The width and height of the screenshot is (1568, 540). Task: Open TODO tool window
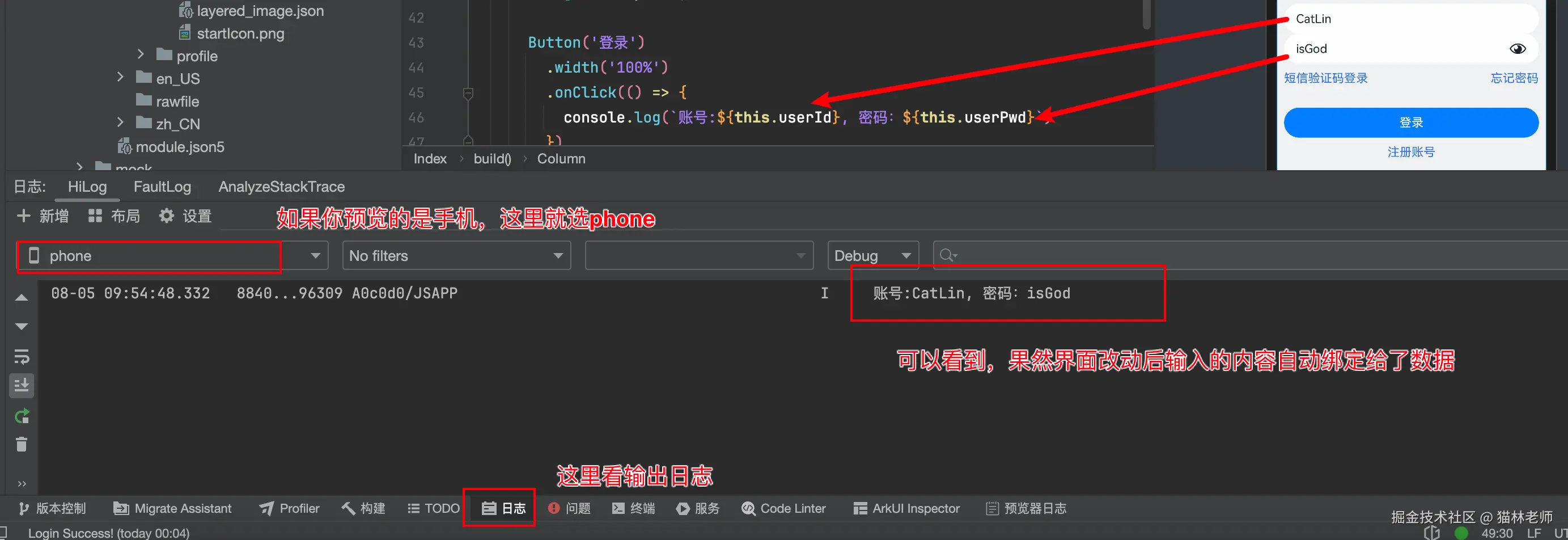point(434,508)
